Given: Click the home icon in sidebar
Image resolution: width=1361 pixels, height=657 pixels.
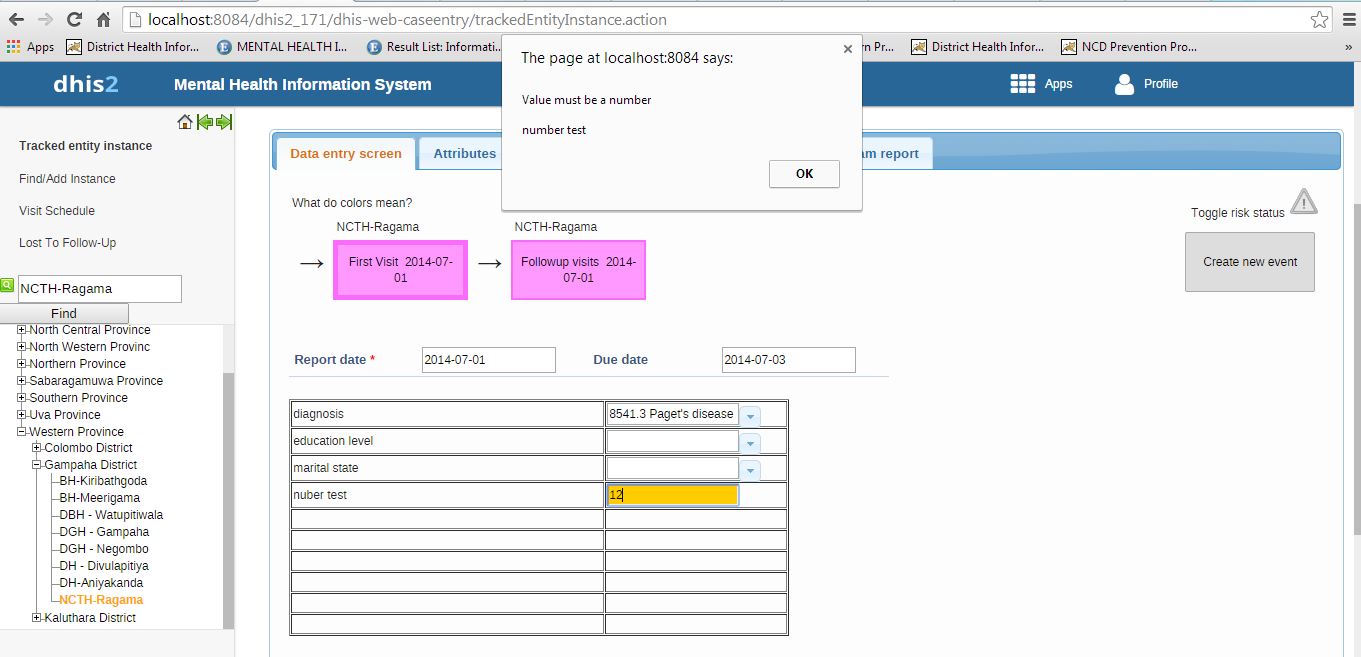Looking at the screenshot, I should (x=184, y=122).
